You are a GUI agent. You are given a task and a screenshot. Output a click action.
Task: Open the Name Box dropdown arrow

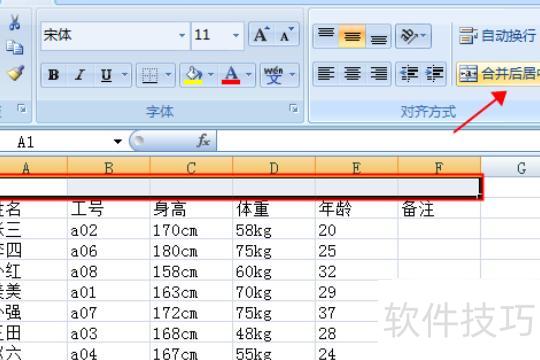[x=118, y=141]
